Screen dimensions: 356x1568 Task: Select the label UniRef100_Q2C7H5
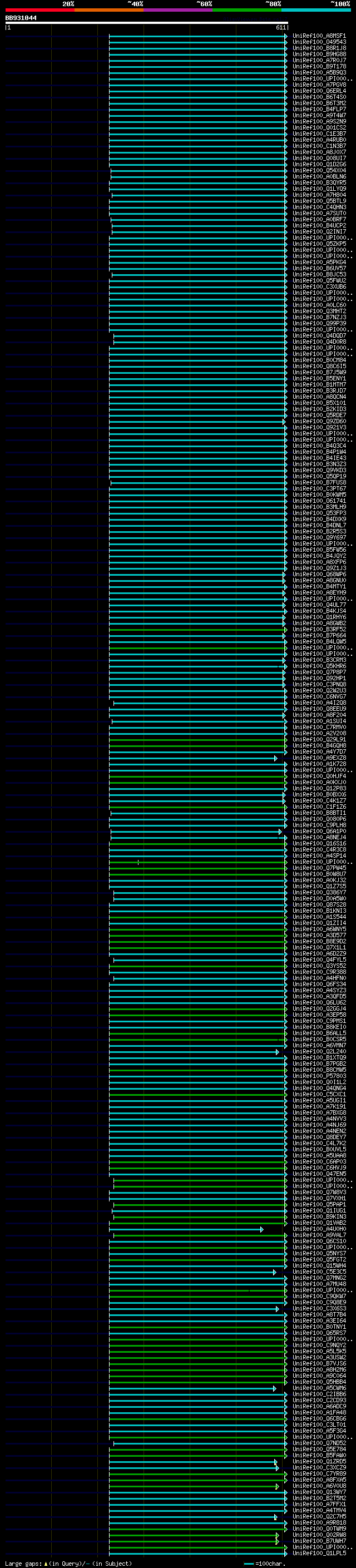pos(319,1517)
